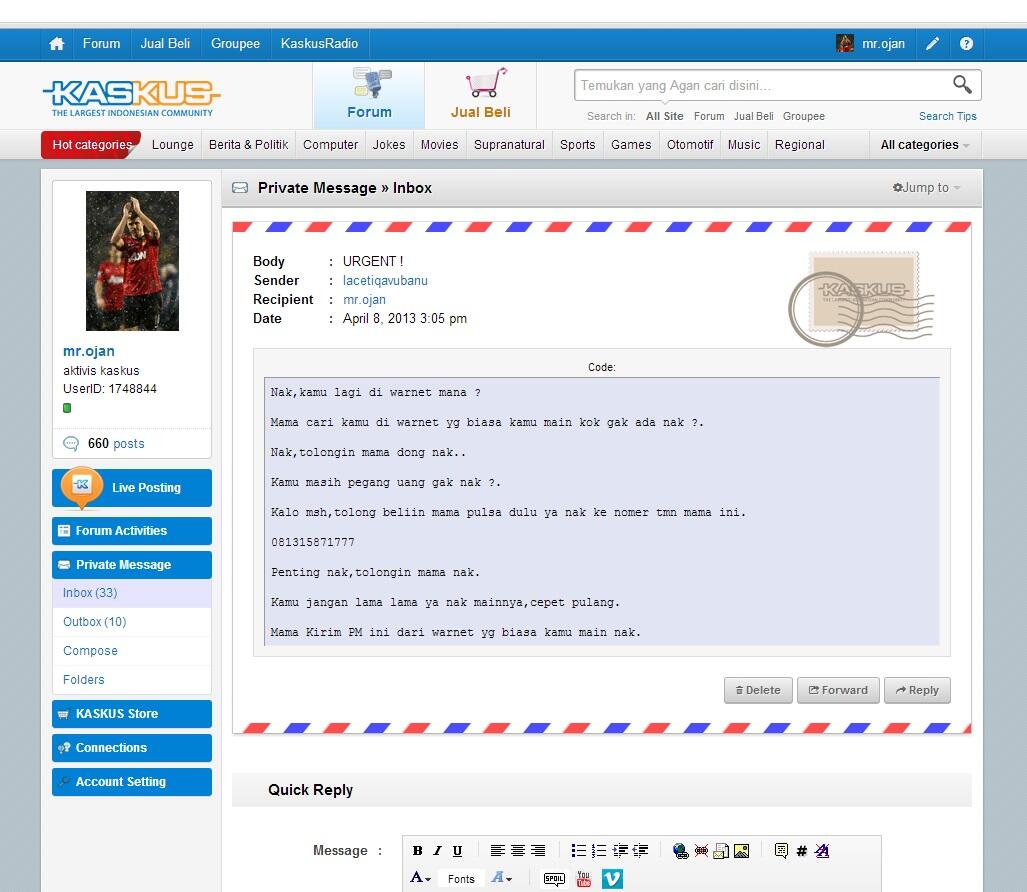Open the font color picker
This screenshot has height=892, width=1027.
coord(419,878)
